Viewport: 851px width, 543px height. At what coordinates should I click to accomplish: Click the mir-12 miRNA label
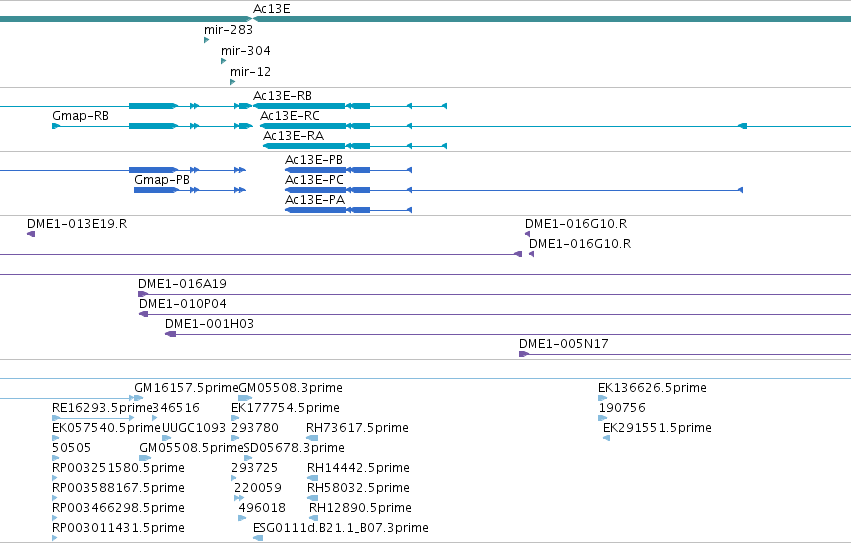point(250,72)
